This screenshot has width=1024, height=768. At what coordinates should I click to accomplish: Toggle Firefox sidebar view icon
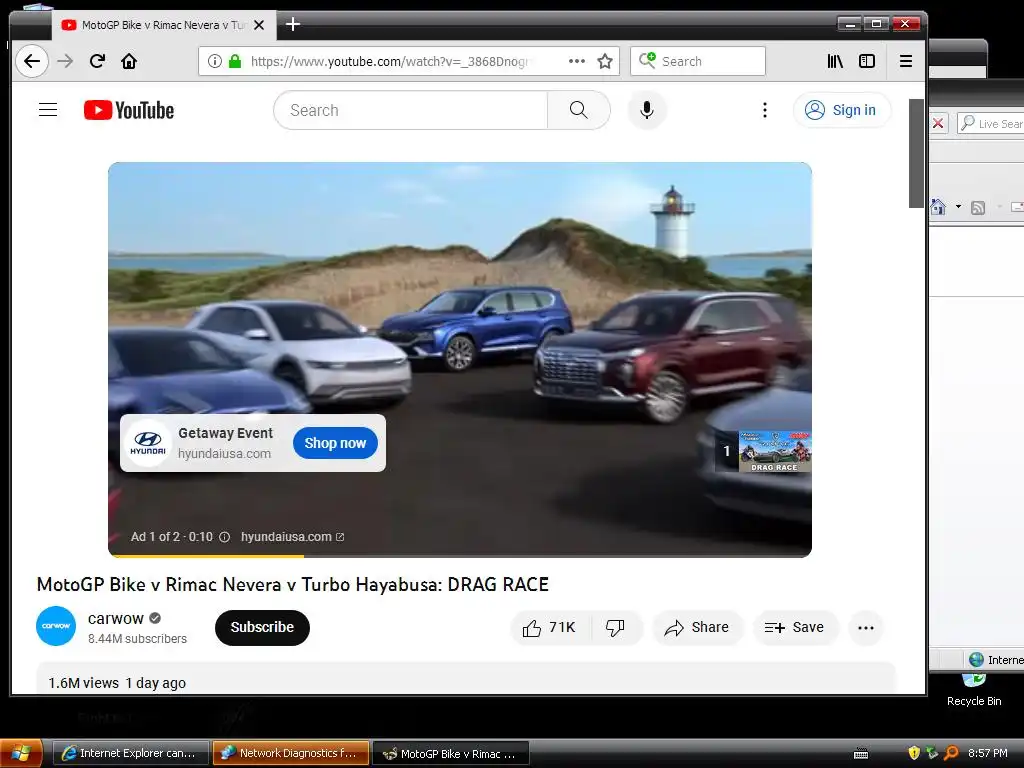[867, 61]
